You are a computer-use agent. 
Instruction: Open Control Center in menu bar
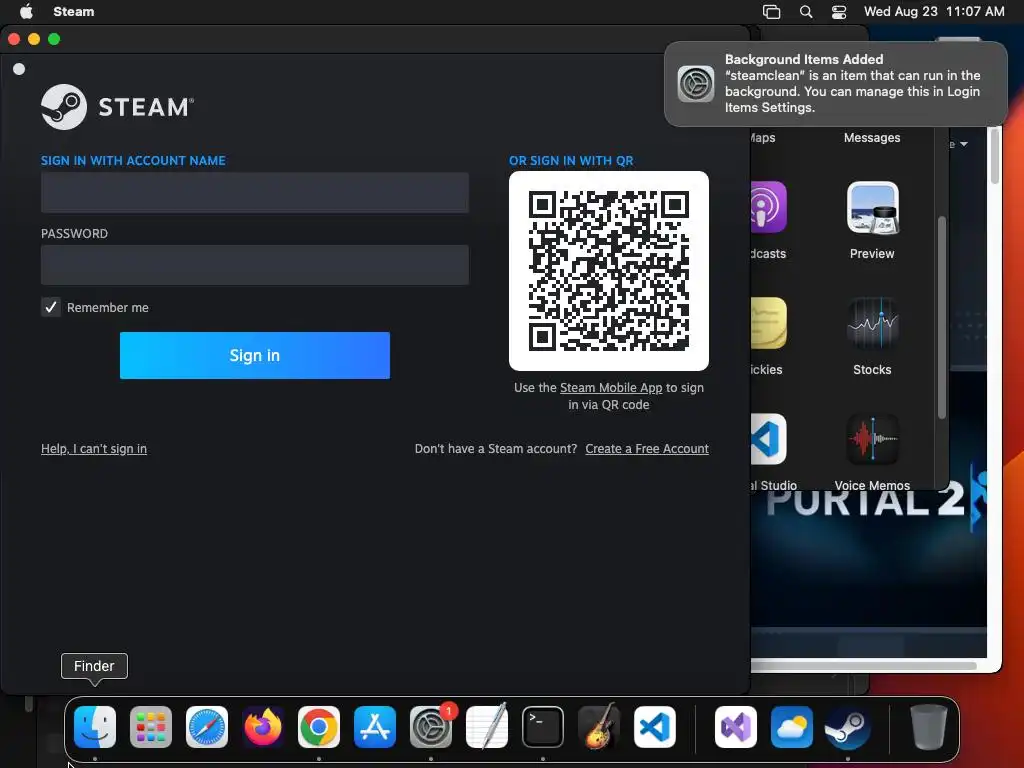coord(839,12)
